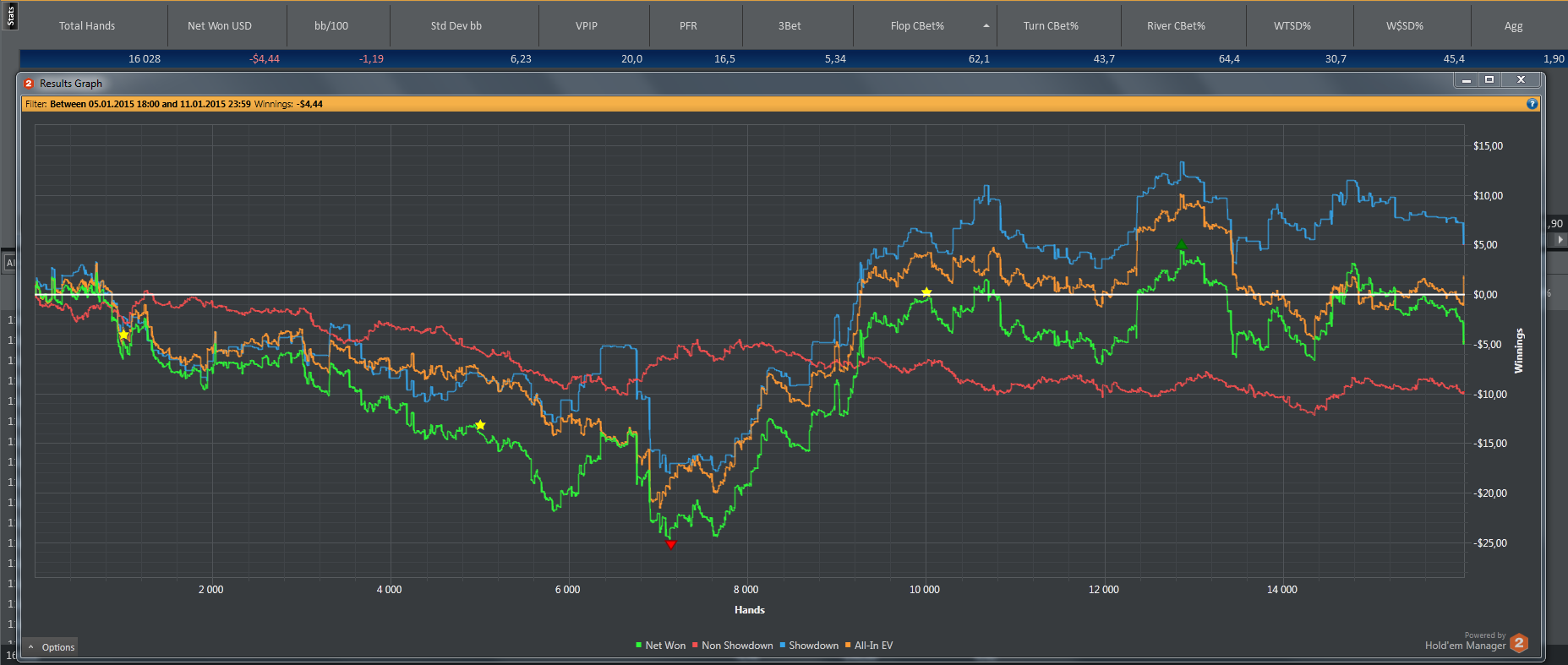Sort by the VPIP column header
The width and height of the screenshot is (1568, 665).
[587, 26]
